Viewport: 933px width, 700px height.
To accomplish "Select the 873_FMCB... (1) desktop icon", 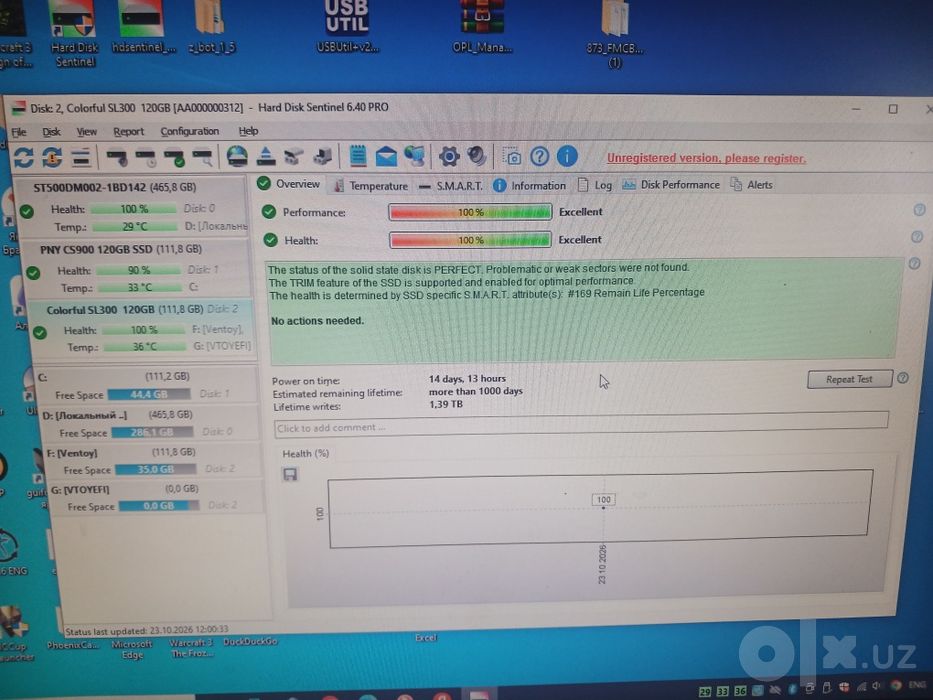I will point(615,35).
